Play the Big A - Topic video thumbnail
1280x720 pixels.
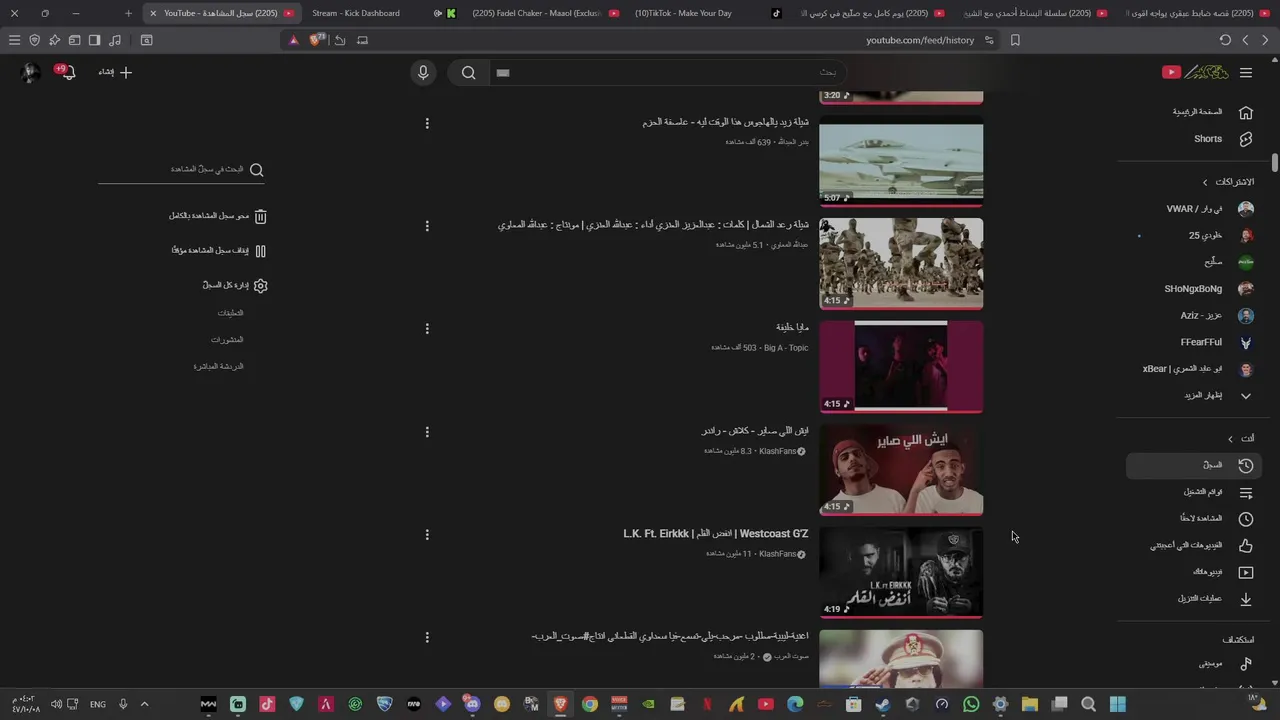tap(901, 367)
